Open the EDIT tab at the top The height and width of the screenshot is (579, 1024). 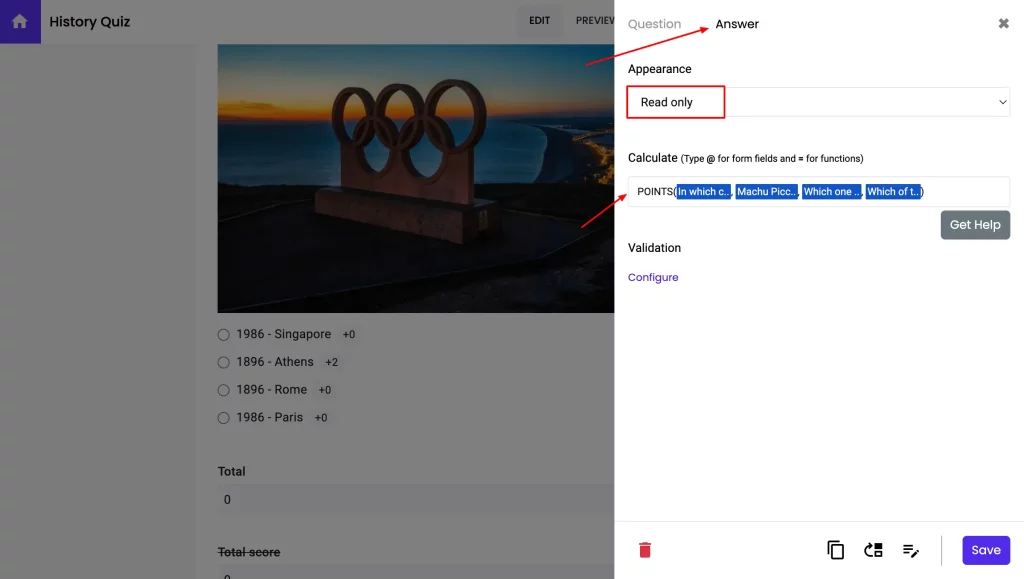pyautogui.click(x=540, y=20)
